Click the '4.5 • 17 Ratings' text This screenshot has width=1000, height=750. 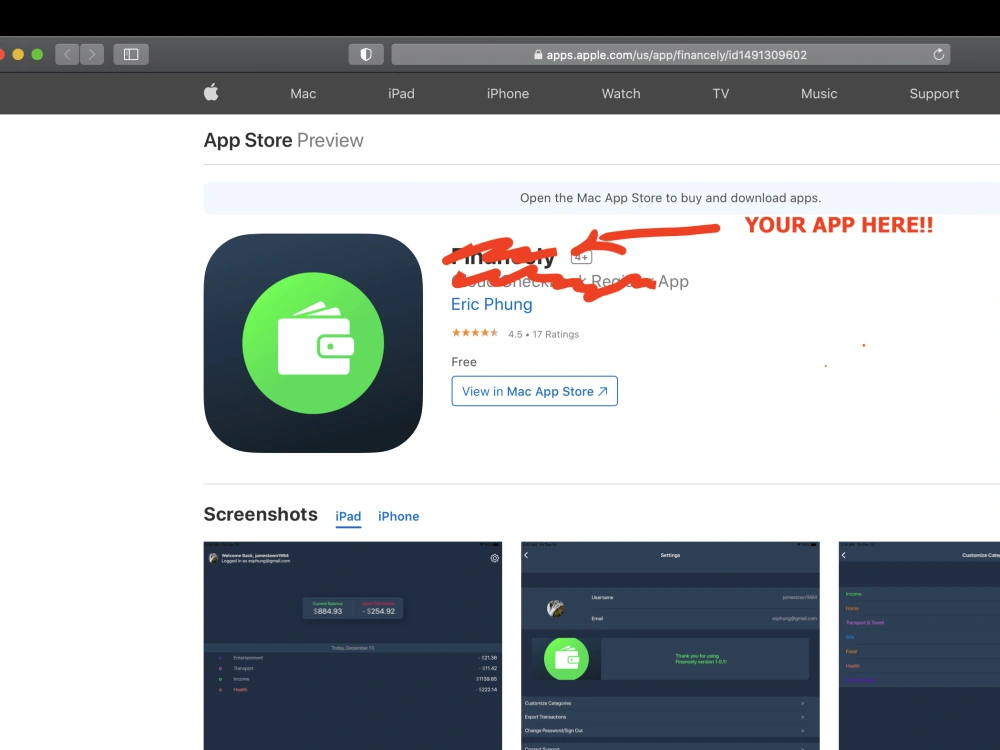click(543, 334)
